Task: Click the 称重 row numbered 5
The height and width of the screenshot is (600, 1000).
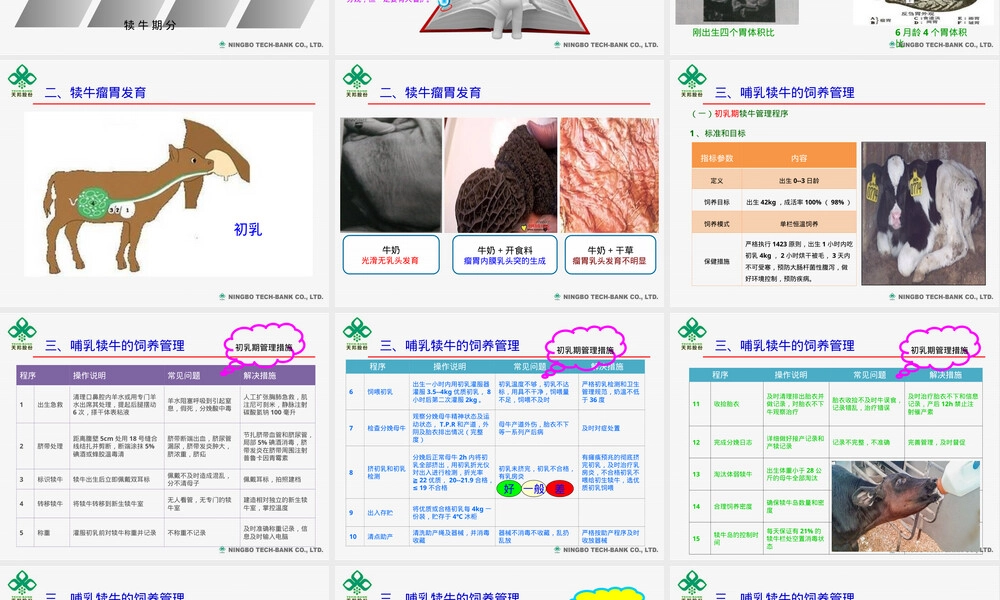Action: pos(166,532)
